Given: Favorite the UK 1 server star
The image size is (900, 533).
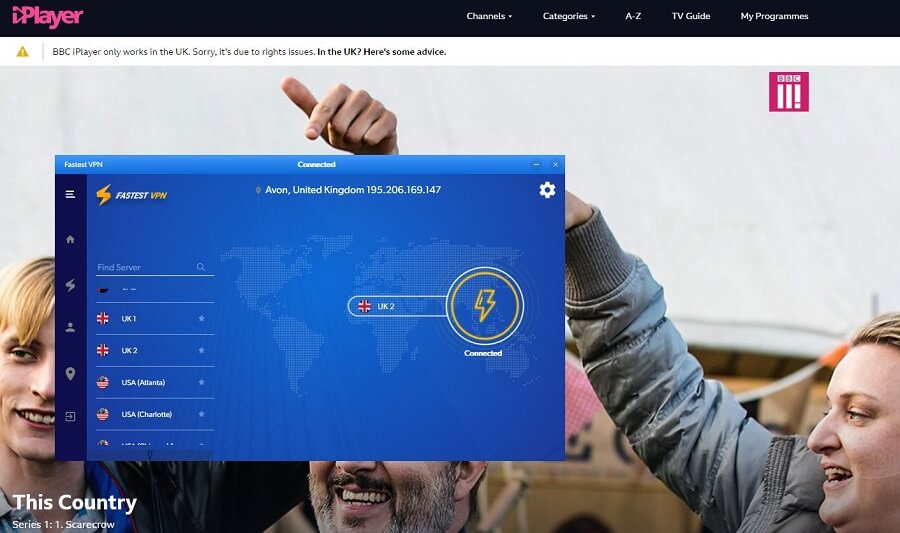Looking at the screenshot, I should coord(201,318).
